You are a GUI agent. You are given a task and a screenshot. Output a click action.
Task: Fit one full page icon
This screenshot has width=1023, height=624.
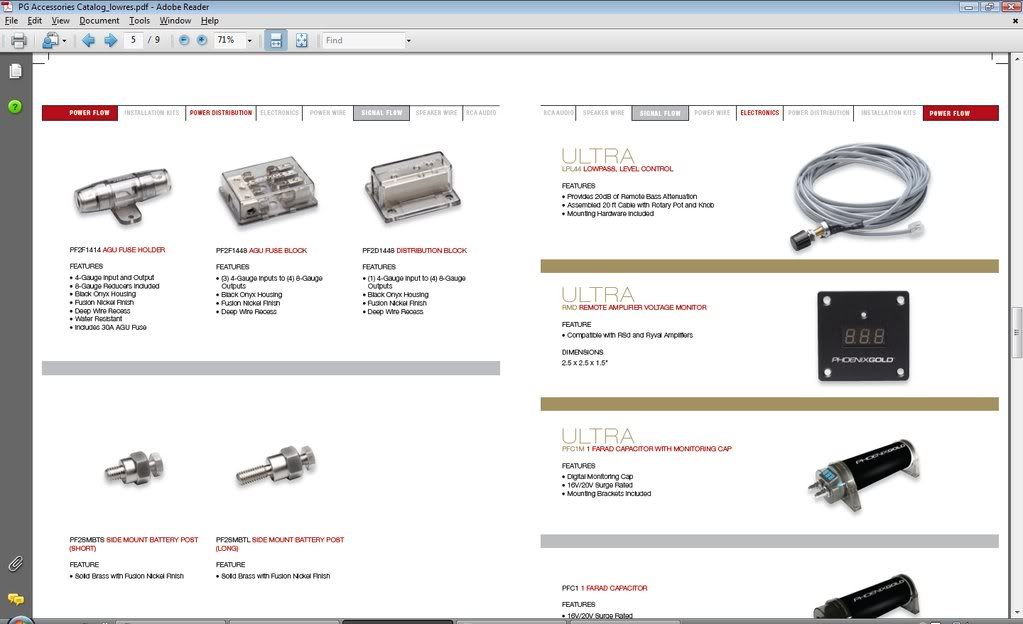point(301,40)
